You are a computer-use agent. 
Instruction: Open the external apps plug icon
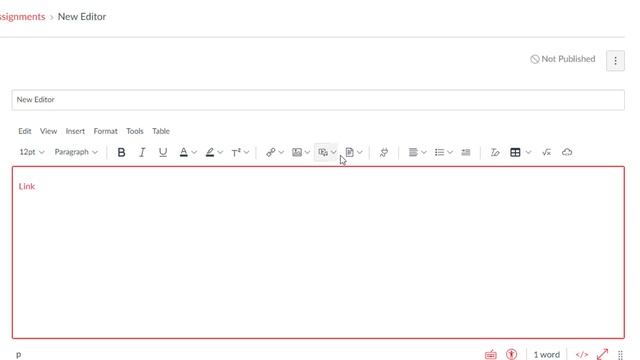[x=384, y=152]
